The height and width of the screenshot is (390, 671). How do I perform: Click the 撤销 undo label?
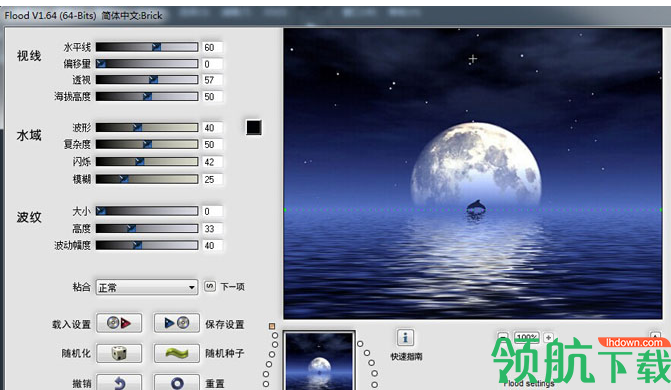click(x=82, y=384)
